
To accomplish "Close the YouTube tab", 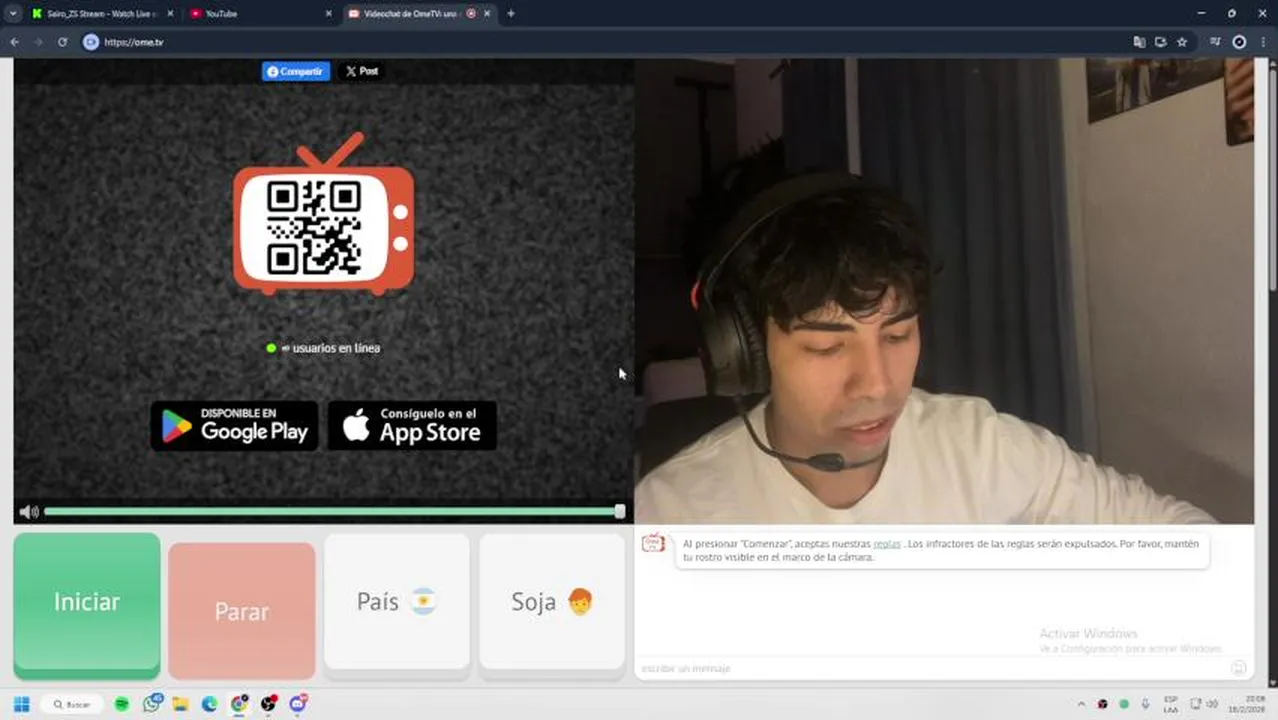I will coord(329,14).
